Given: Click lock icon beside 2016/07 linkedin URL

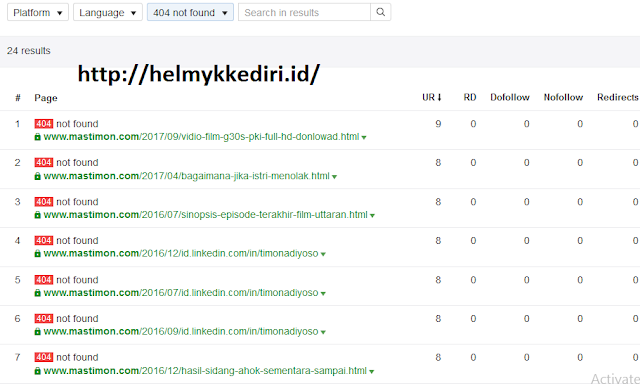Looking at the screenshot, I should coord(38,293).
